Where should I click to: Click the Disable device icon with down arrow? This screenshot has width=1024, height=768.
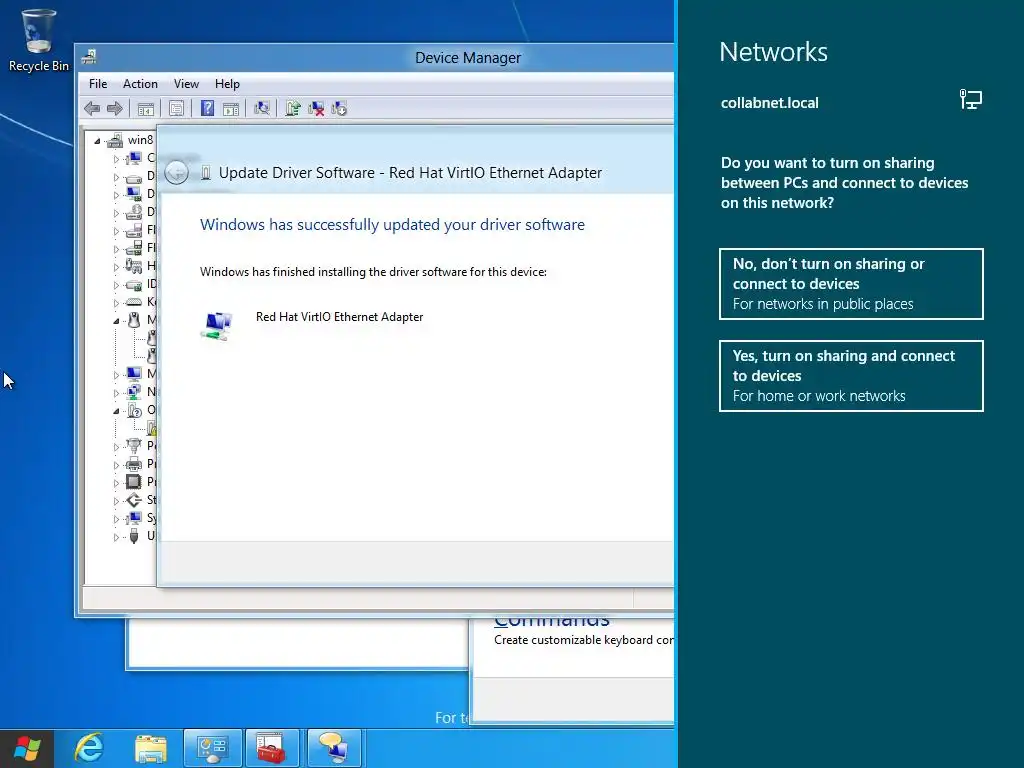pos(339,108)
